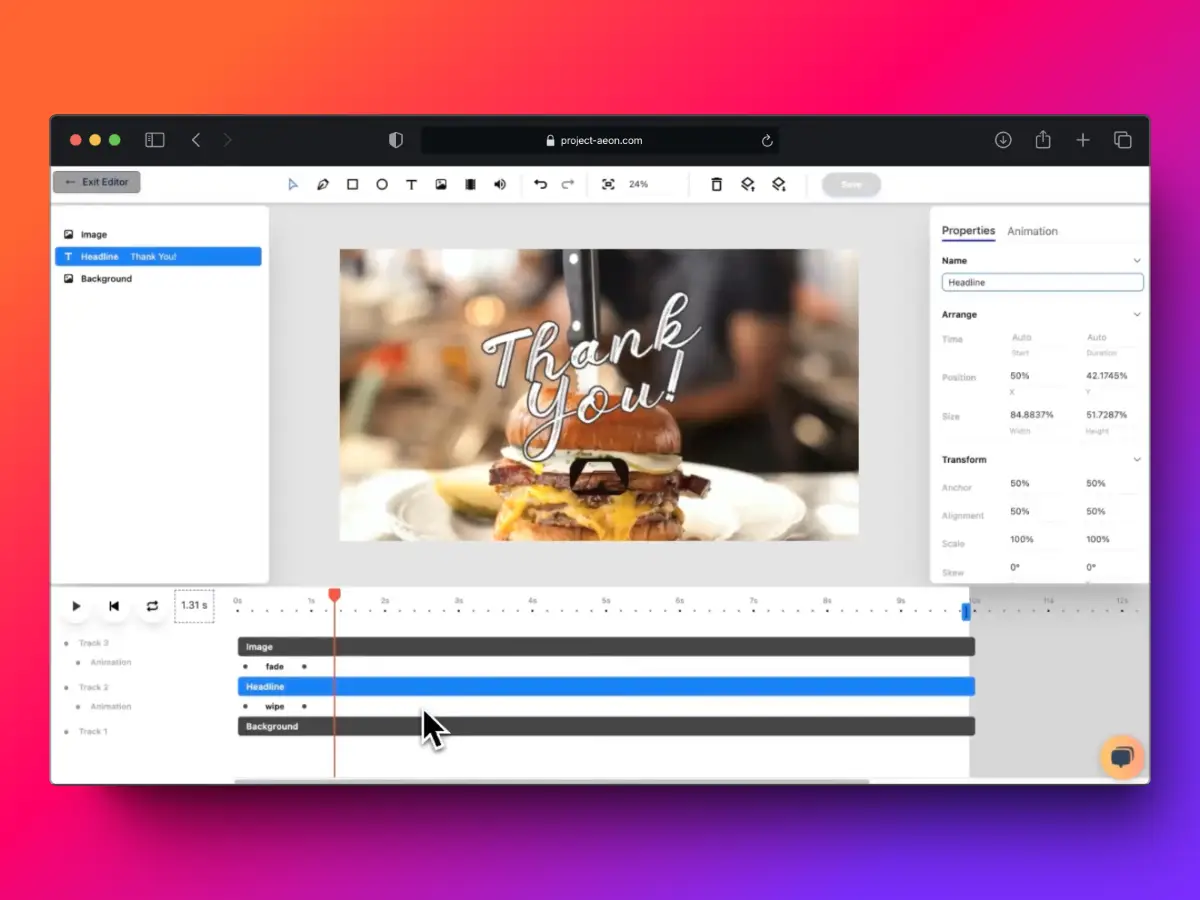The height and width of the screenshot is (900, 1200).
Task: Select the Ellipse shape tool
Action: click(x=381, y=185)
